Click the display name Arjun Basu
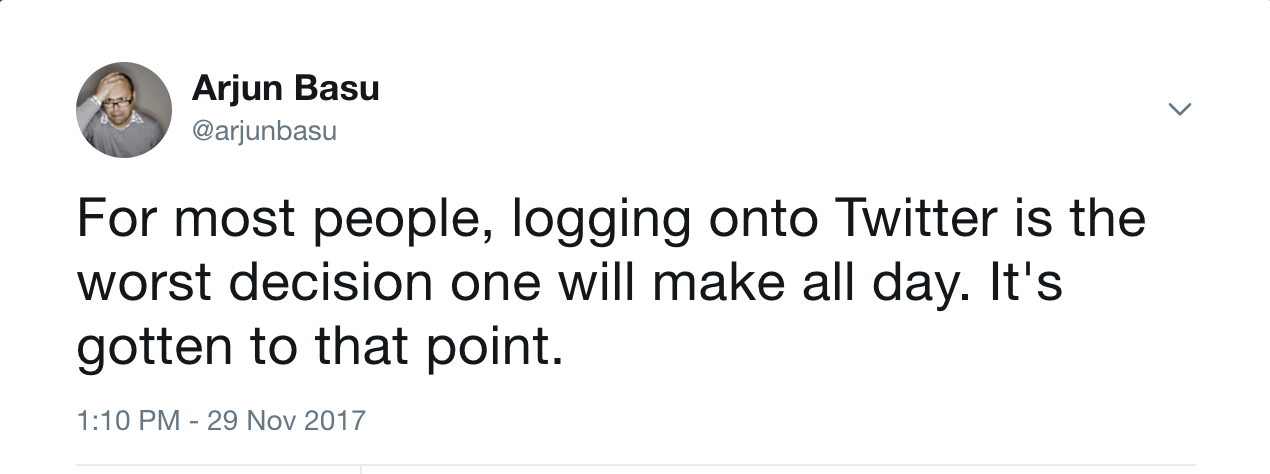This screenshot has height=474, width=1270. [x=285, y=89]
